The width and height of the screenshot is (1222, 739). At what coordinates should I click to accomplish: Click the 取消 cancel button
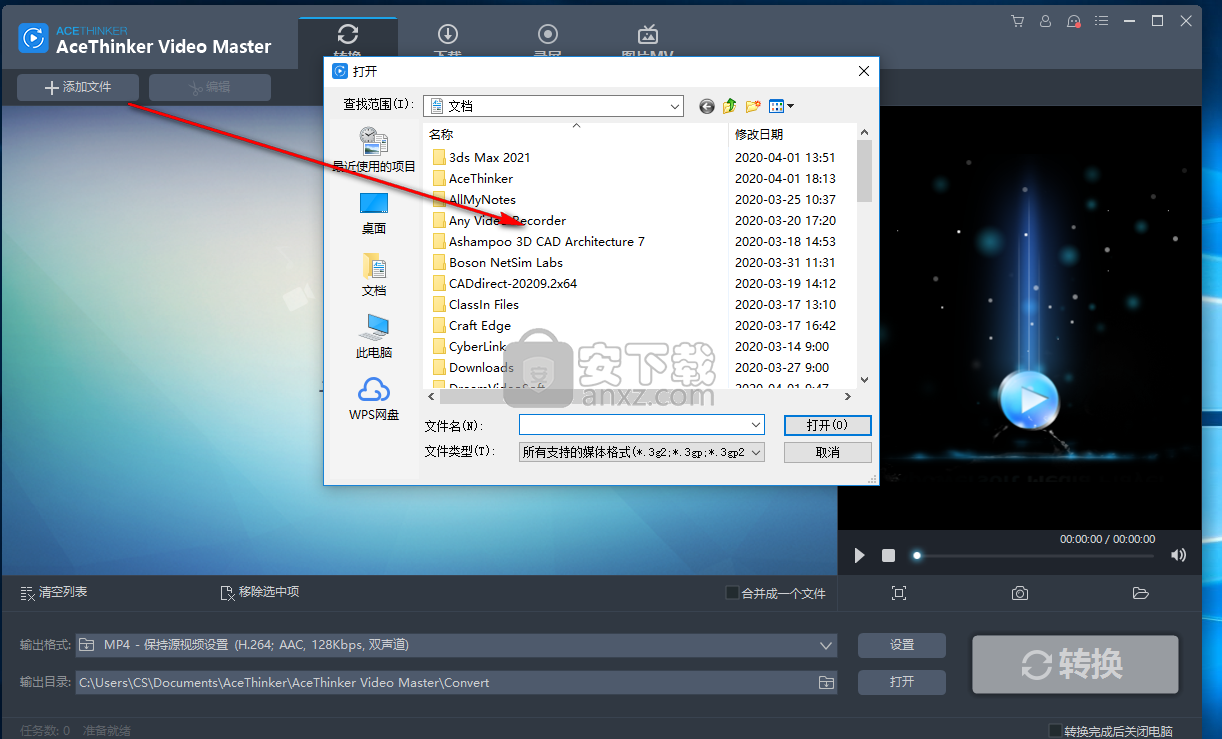pos(828,452)
